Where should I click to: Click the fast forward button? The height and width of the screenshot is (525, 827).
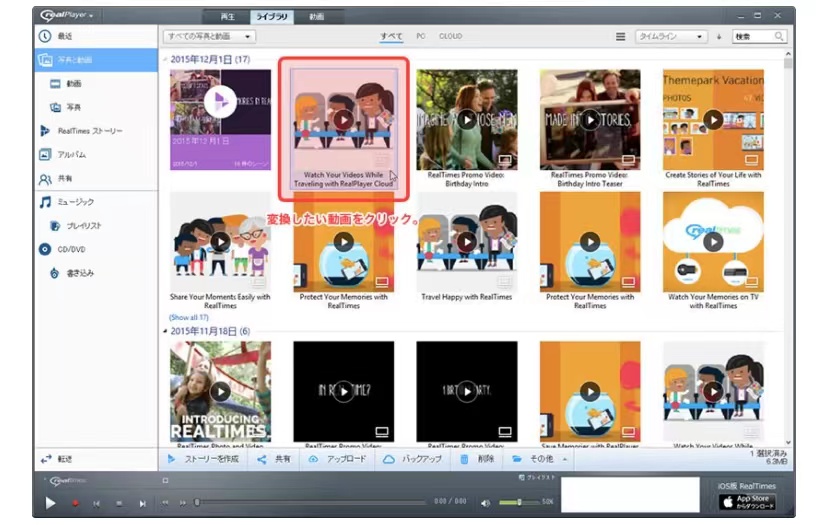tap(182, 503)
